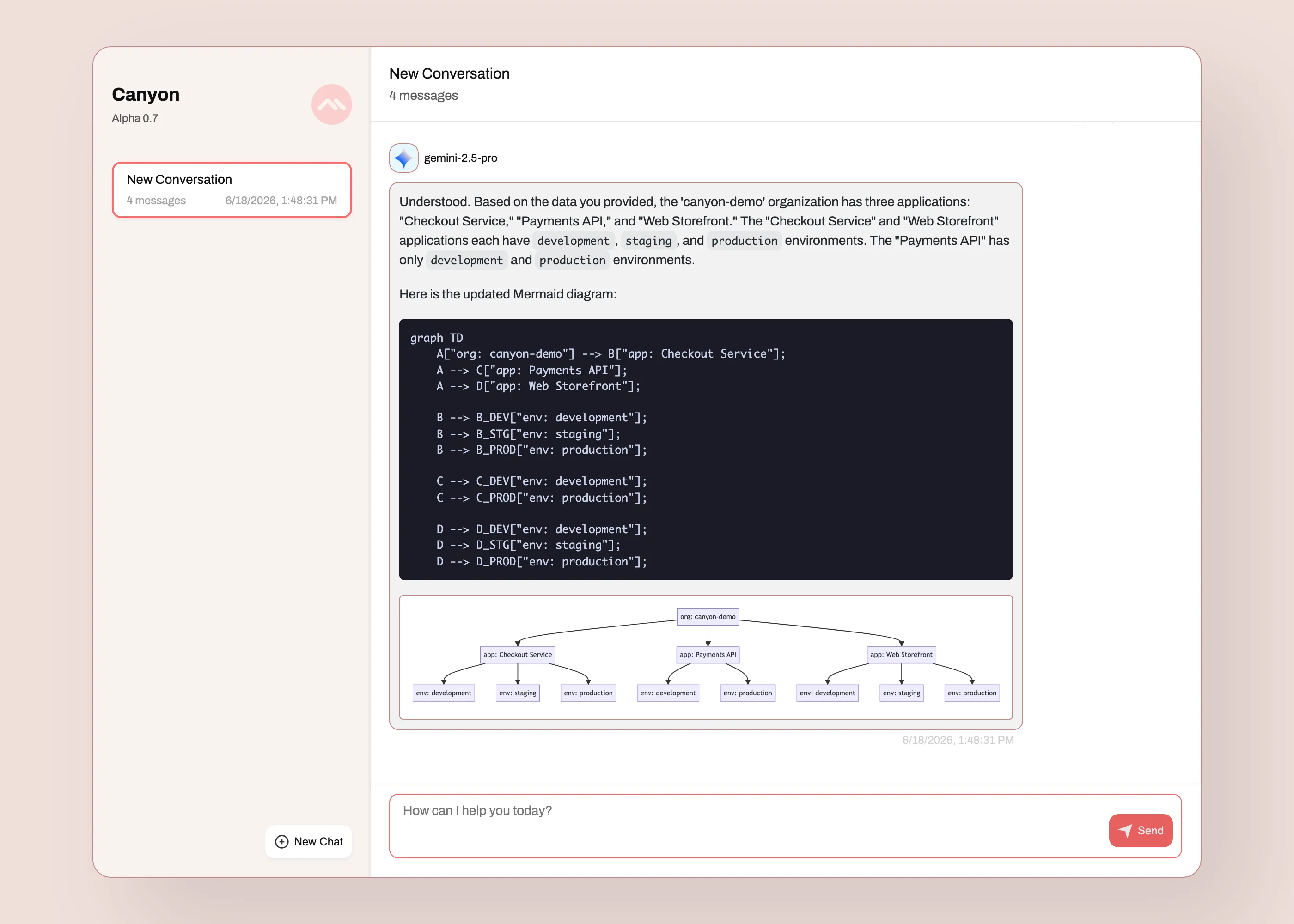Click the 'Canyon' app title
The width and height of the screenshot is (1294, 924).
146,94
